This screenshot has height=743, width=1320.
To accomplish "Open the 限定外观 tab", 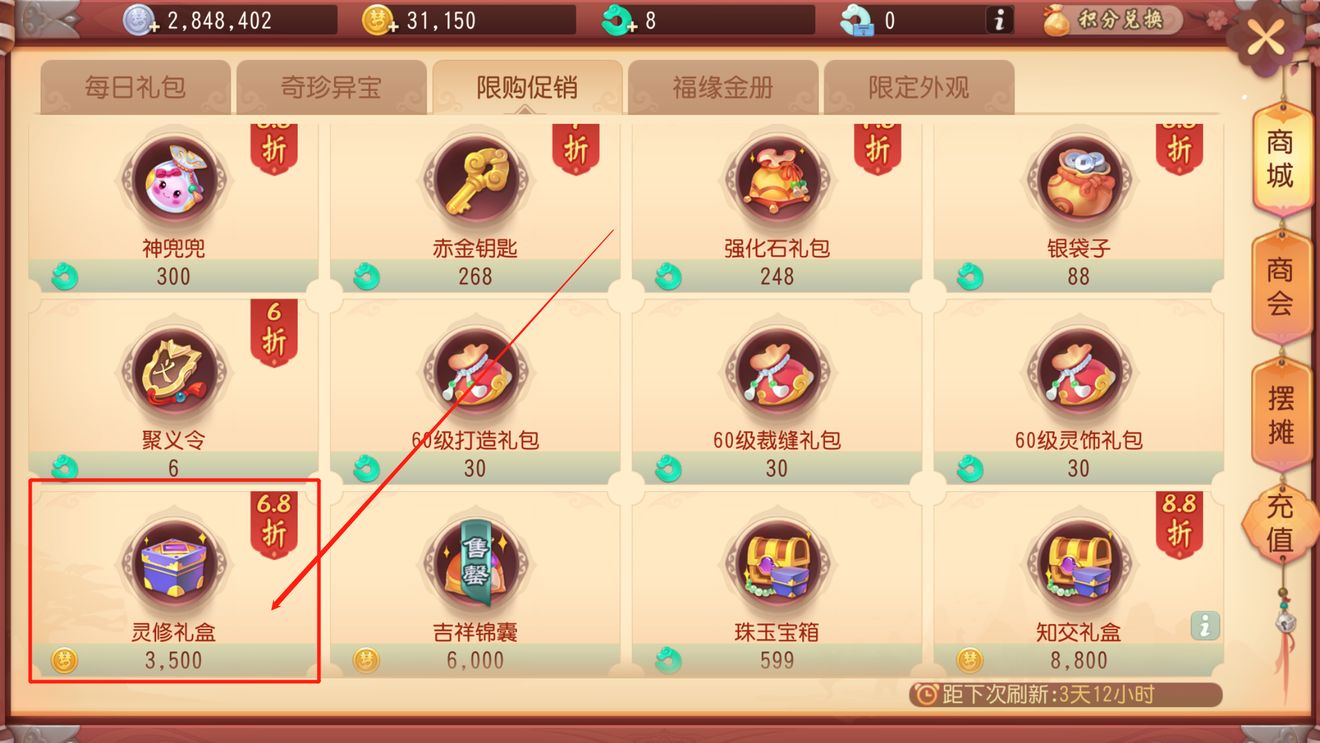I will point(919,88).
